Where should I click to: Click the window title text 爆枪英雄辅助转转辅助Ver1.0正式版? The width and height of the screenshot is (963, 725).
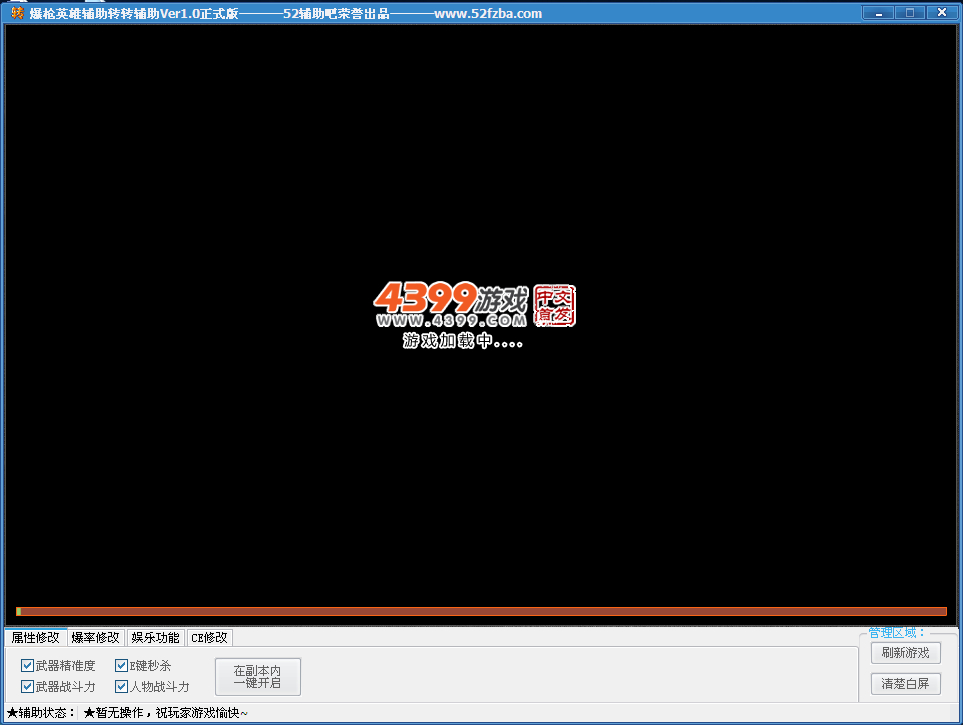point(134,14)
